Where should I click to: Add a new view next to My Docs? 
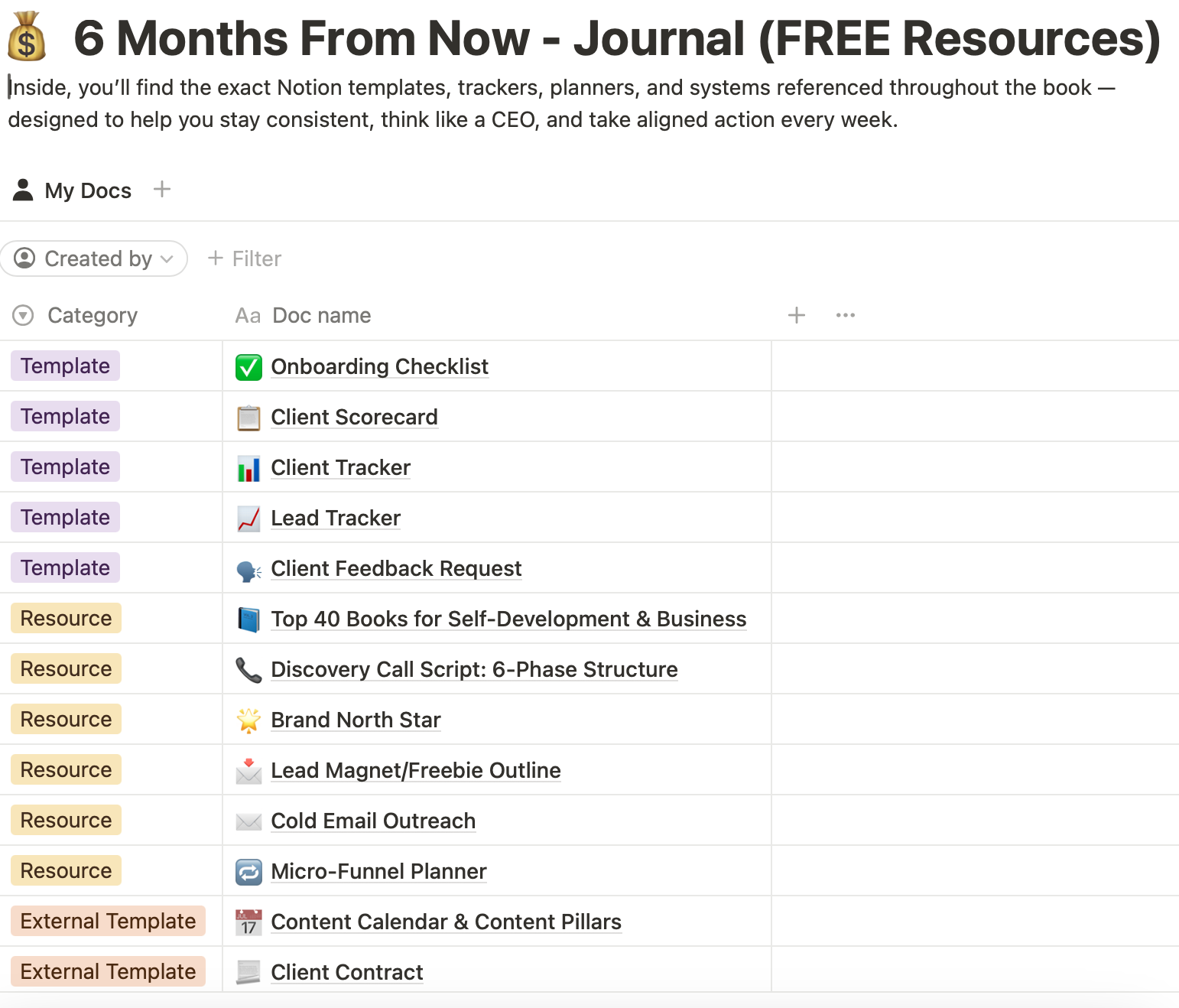(162, 189)
